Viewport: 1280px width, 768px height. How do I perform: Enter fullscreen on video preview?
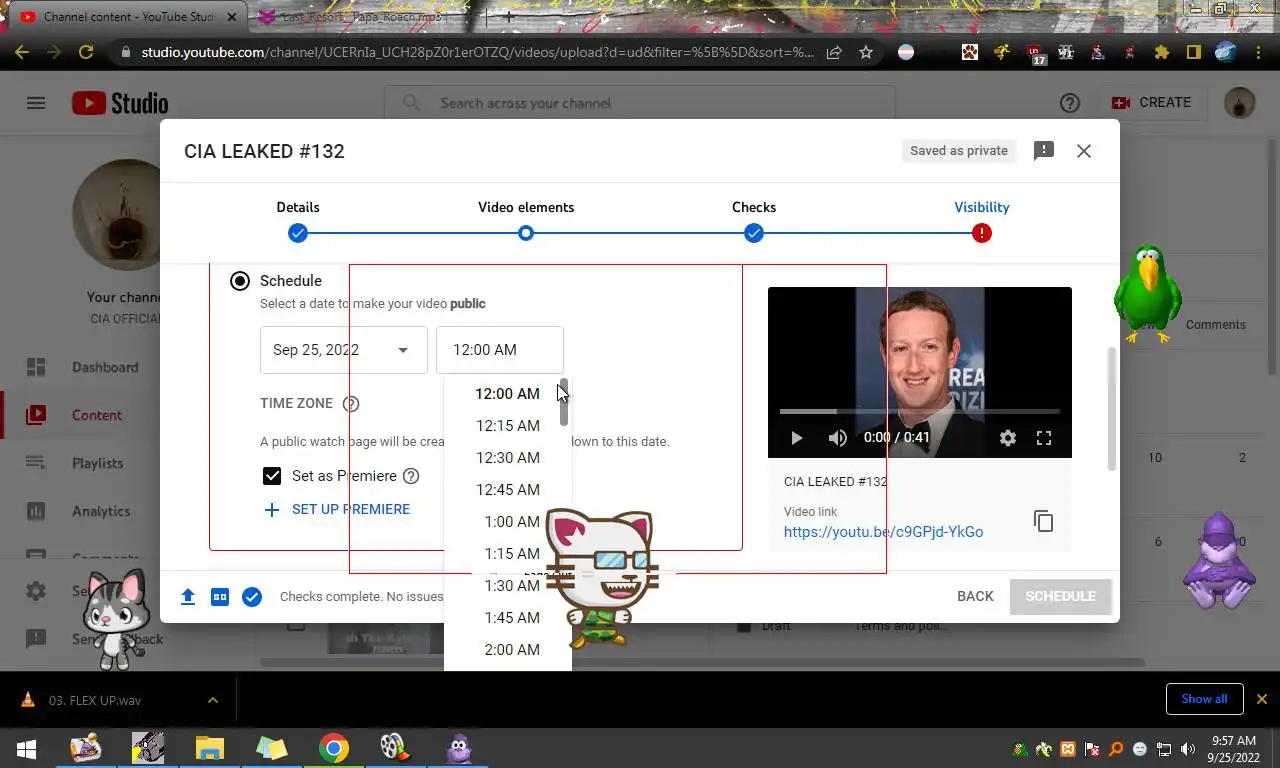1044,438
